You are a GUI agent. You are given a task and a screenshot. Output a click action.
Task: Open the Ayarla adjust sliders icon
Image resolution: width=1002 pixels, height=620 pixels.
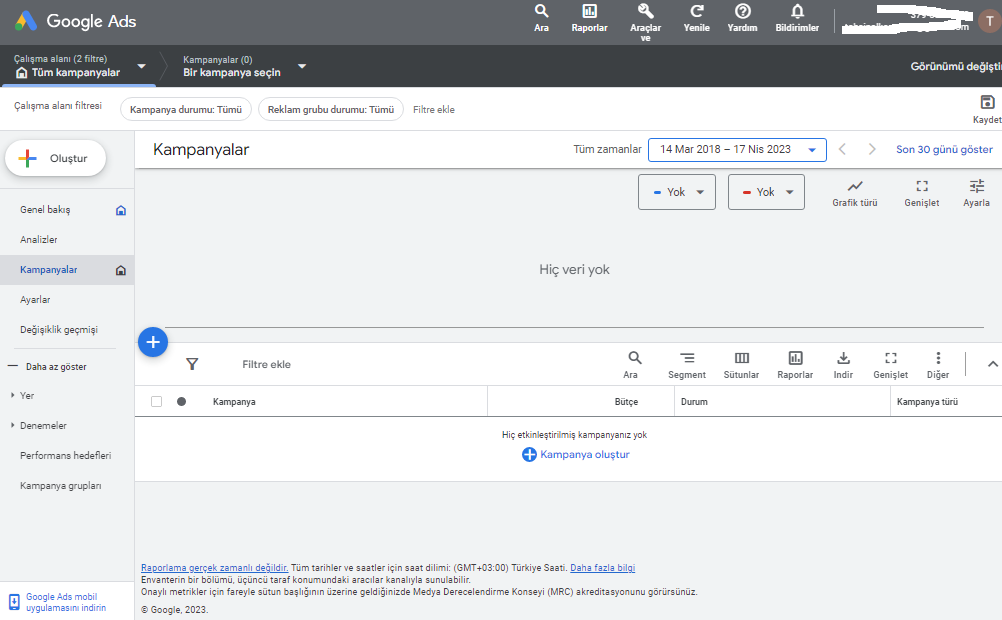click(x=976, y=192)
